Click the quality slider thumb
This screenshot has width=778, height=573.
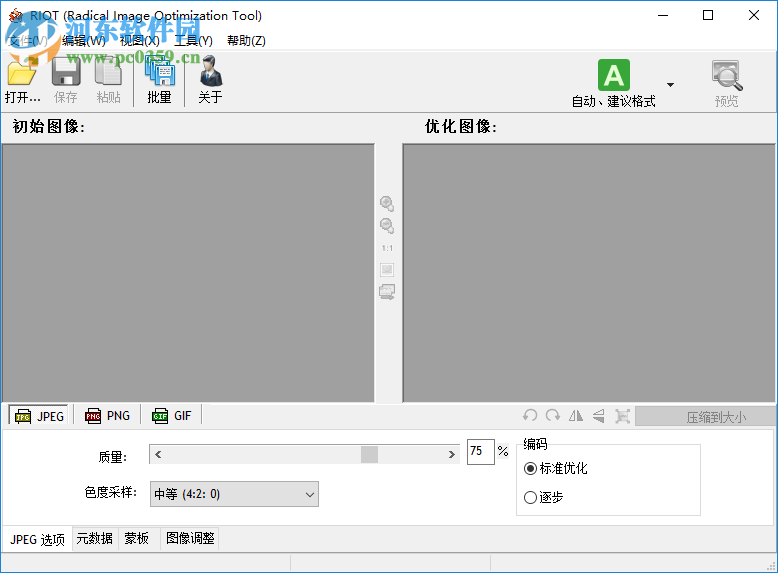[369, 454]
